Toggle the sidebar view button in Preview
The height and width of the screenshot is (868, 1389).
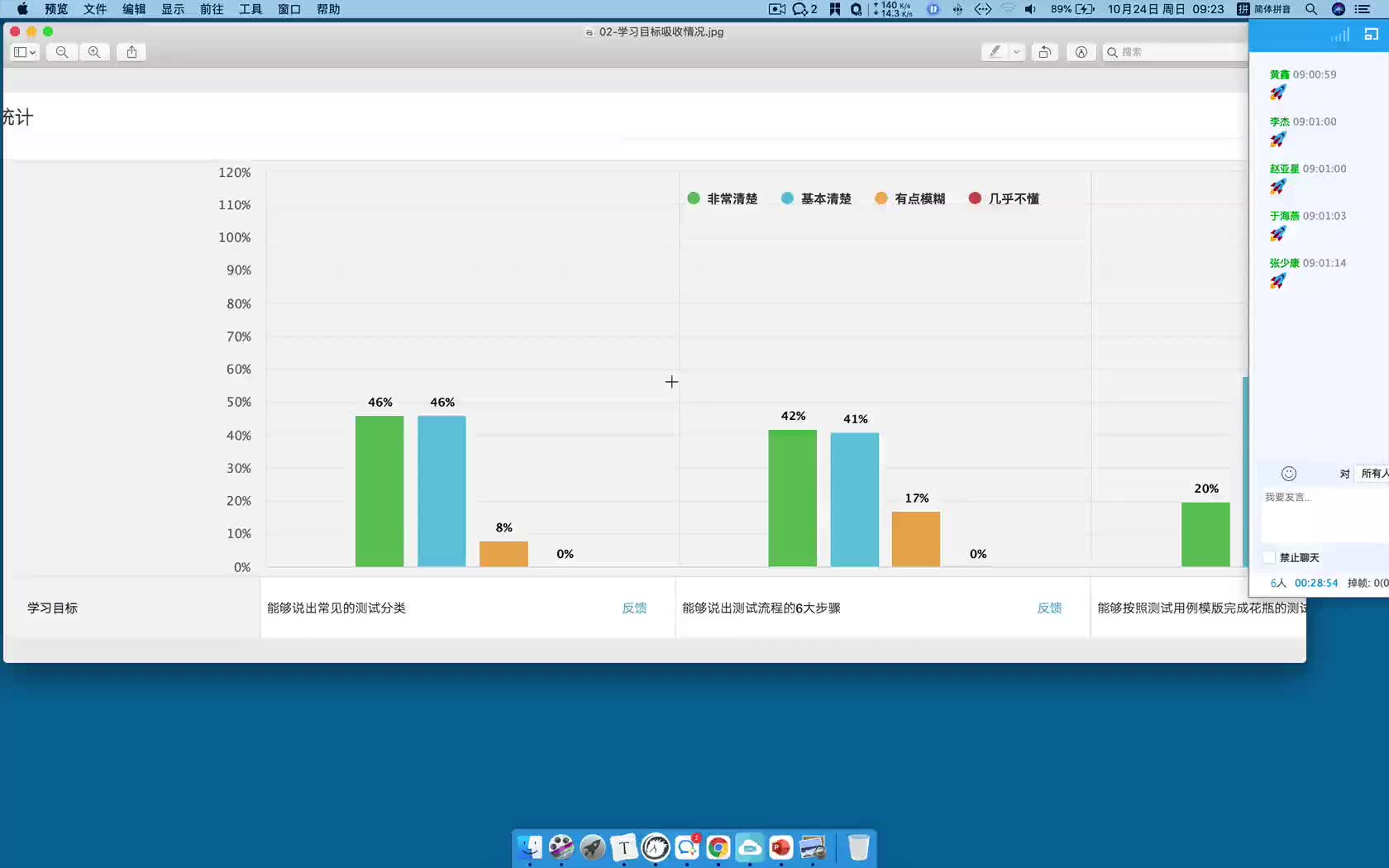(25, 52)
